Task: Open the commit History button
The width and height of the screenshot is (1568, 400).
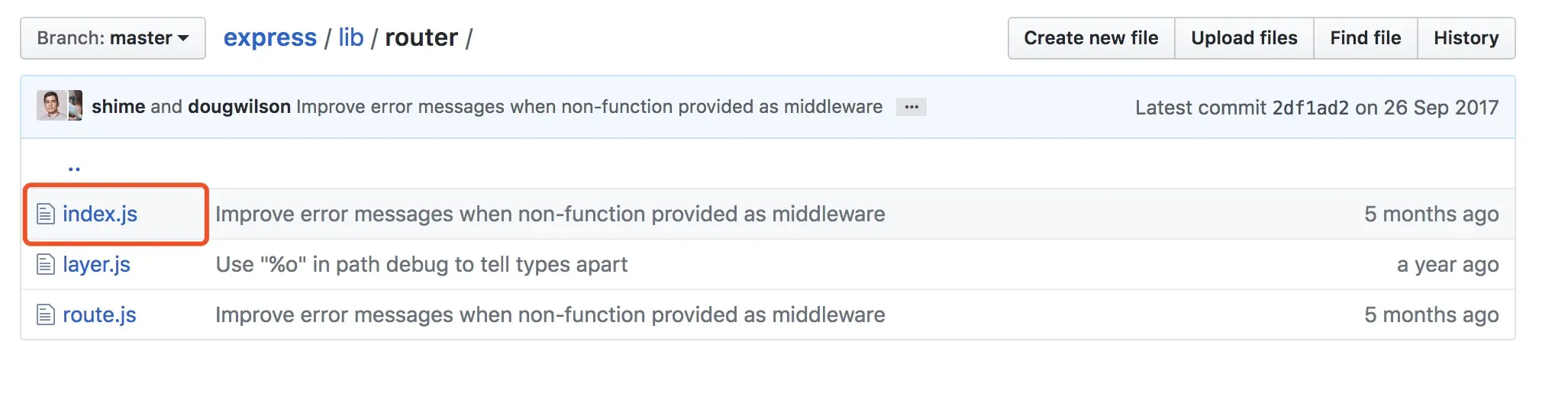Action: tap(1466, 38)
